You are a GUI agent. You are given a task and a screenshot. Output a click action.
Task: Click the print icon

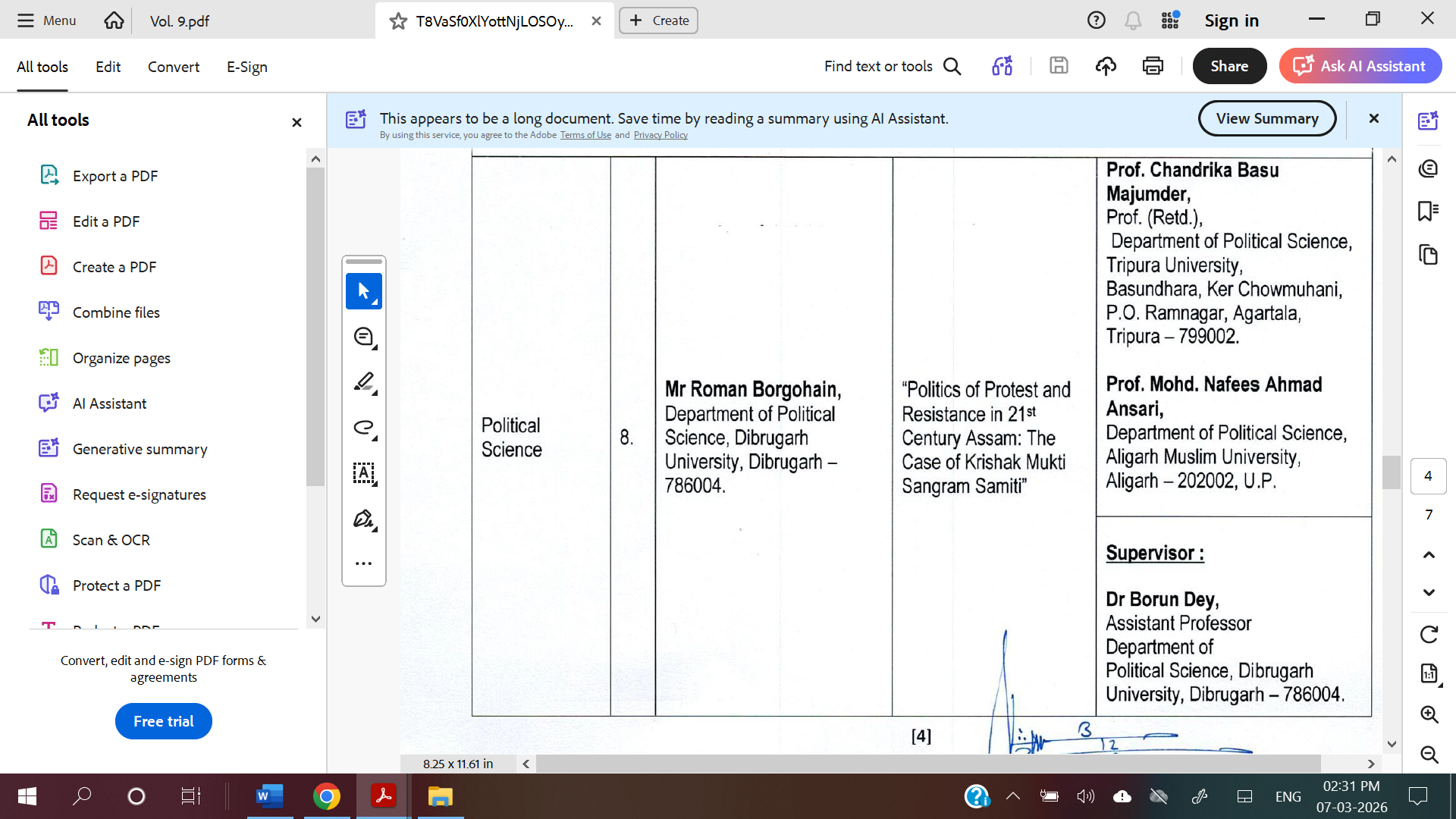click(x=1153, y=66)
